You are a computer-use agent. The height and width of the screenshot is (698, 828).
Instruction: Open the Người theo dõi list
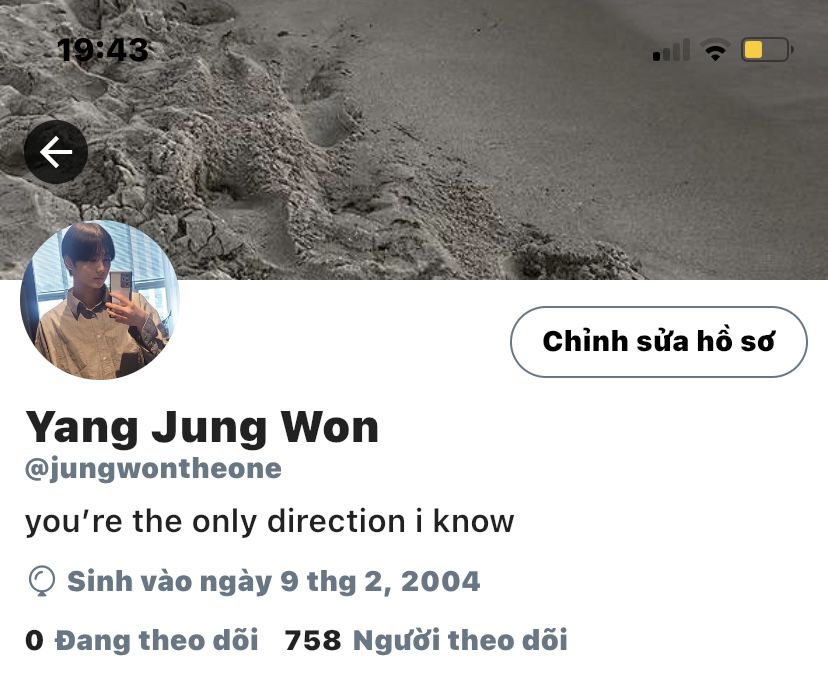tap(460, 640)
